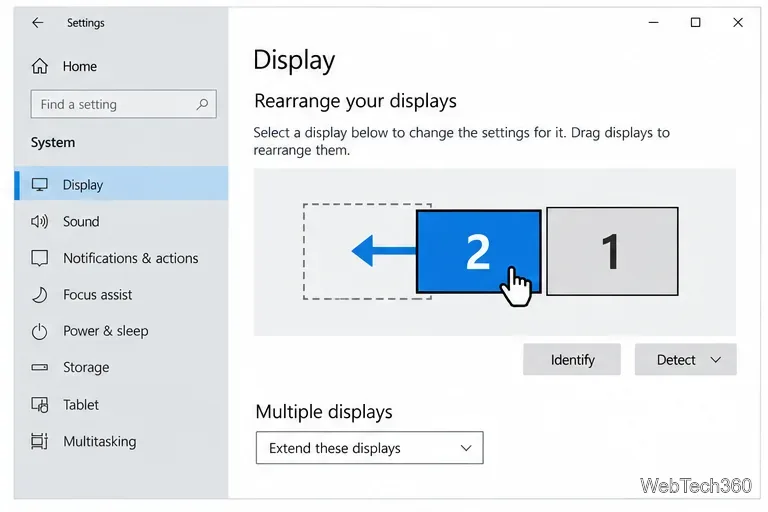This screenshot has height=512, width=768.
Task: Expand the Detect button chevron
Action: (x=716, y=360)
